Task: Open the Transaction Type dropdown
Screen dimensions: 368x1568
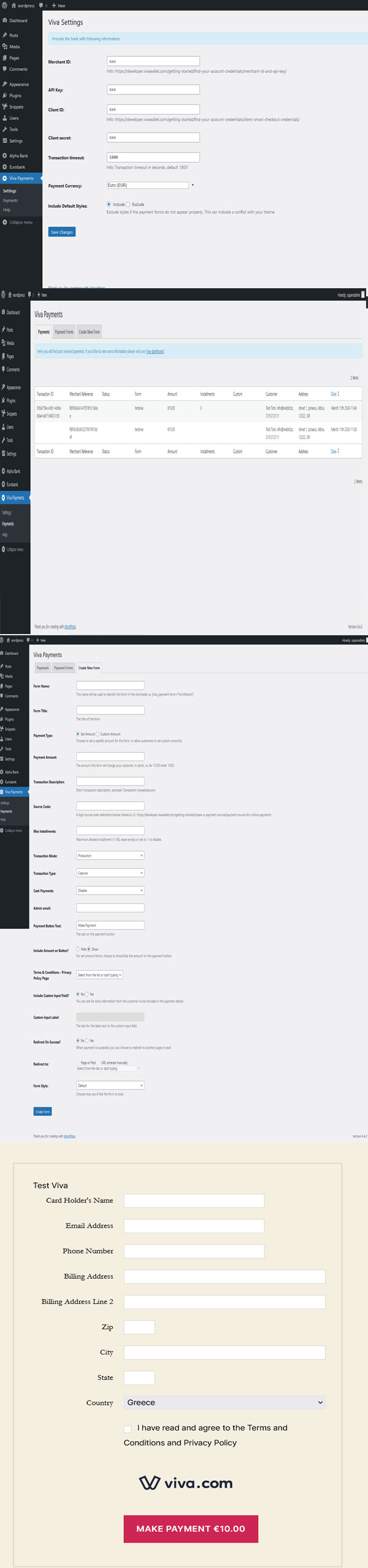Action: 110,873
